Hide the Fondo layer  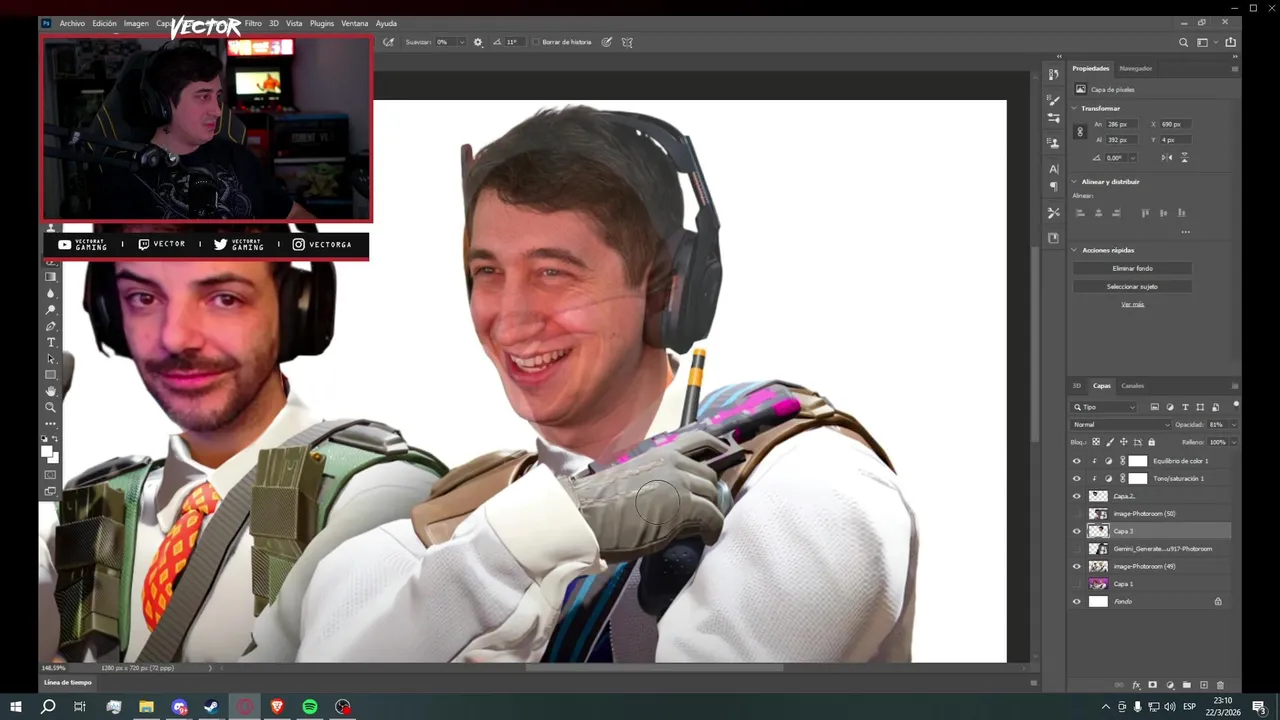coord(1077,601)
